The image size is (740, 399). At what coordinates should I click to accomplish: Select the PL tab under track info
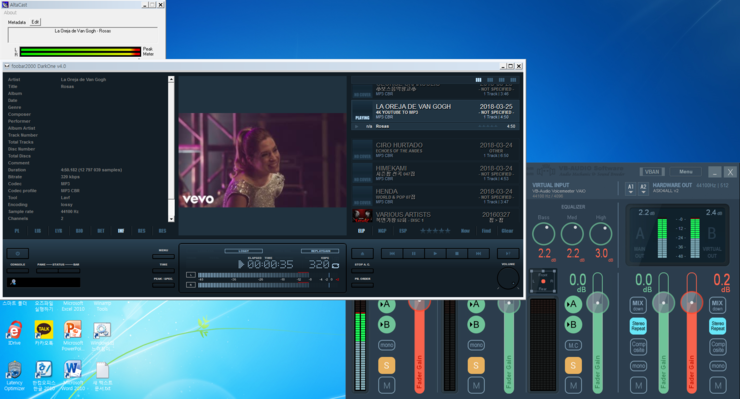pyautogui.click(x=17, y=231)
